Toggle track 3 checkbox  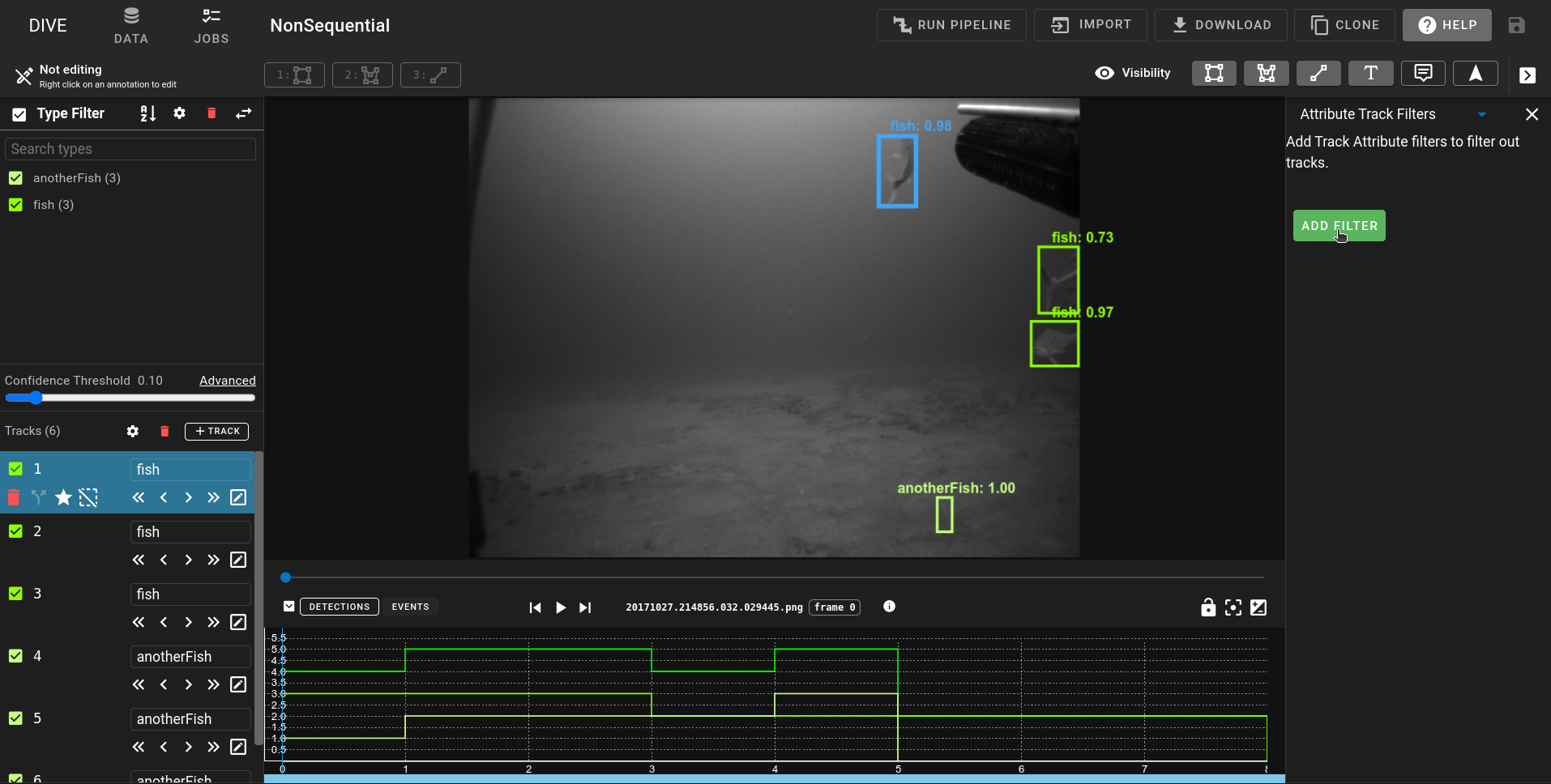click(x=15, y=594)
